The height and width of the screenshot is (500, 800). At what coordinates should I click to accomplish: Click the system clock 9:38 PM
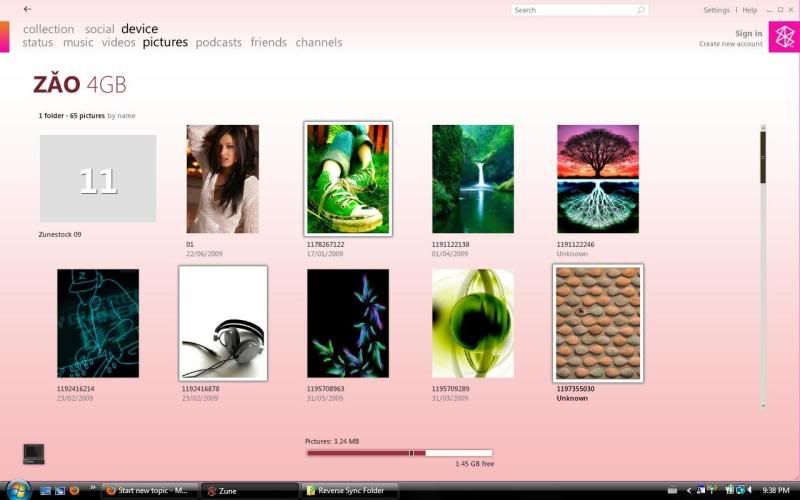[x=776, y=491]
